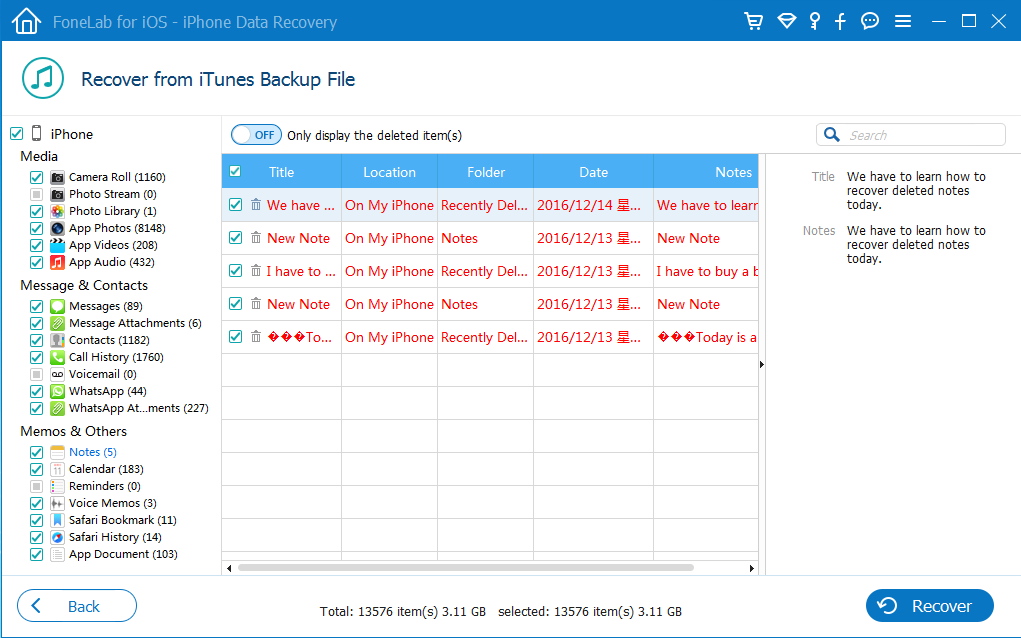Select Notes (5) in Memos & Others
Viewport: 1021px width, 638px height.
tap(92, 452)
